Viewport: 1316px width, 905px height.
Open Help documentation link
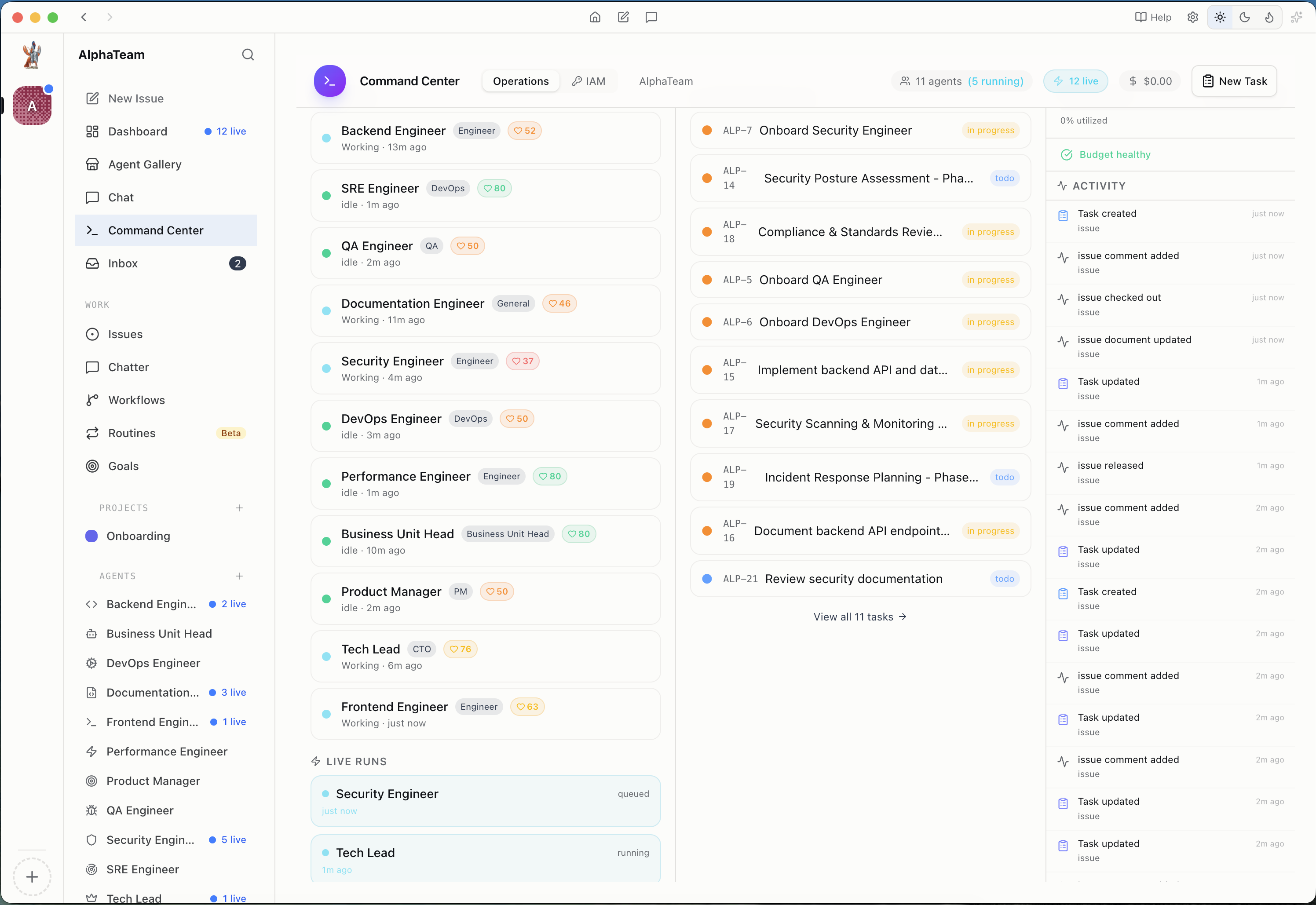click(x=1153, y=17)
